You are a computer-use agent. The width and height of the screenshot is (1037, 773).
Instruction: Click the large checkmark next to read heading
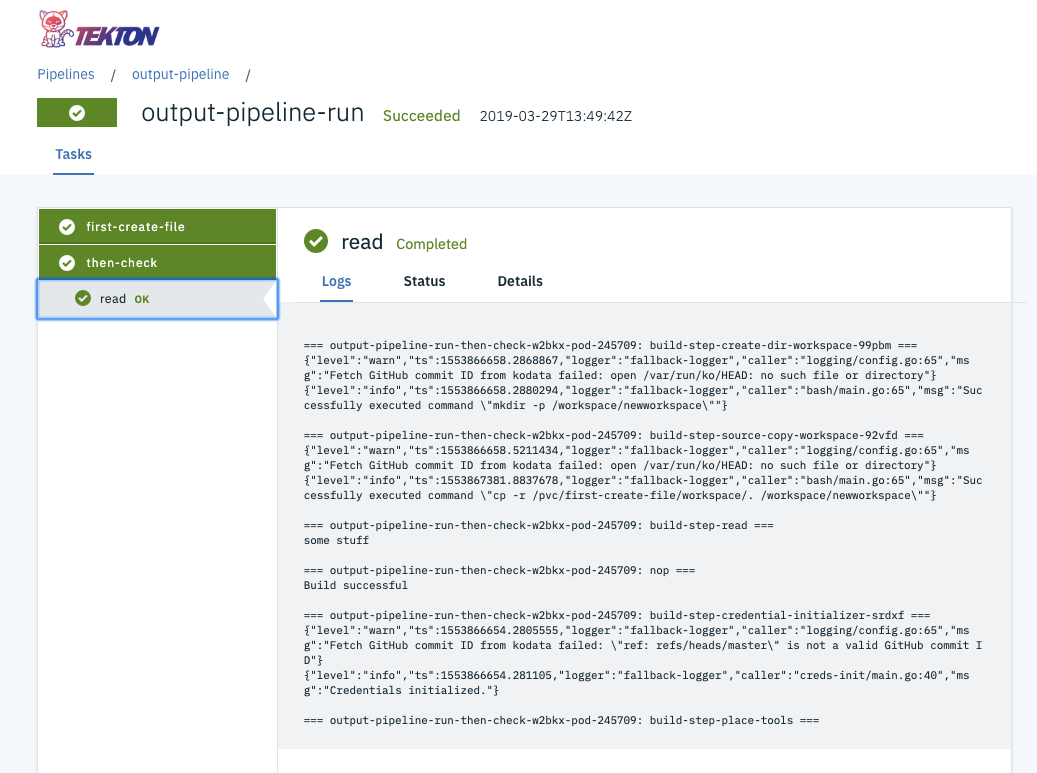coord(316,241)
